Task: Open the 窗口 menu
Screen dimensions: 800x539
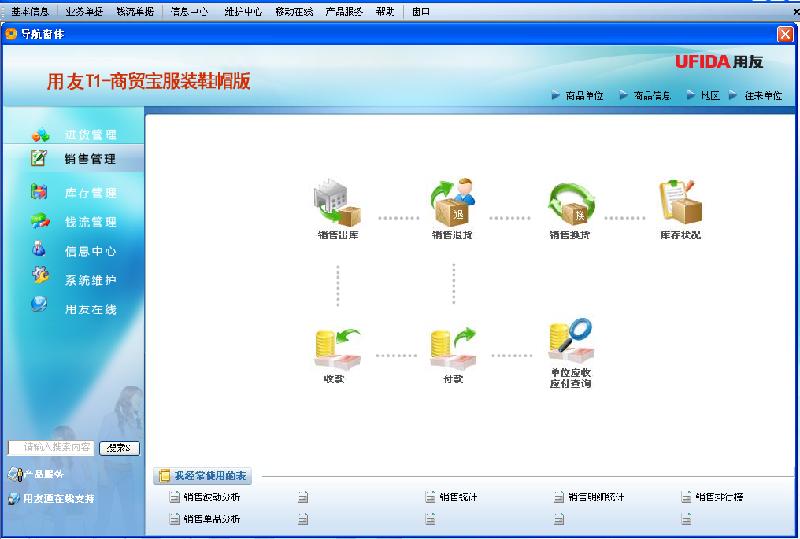Action: pyautogui.click(x=421, y=11)
